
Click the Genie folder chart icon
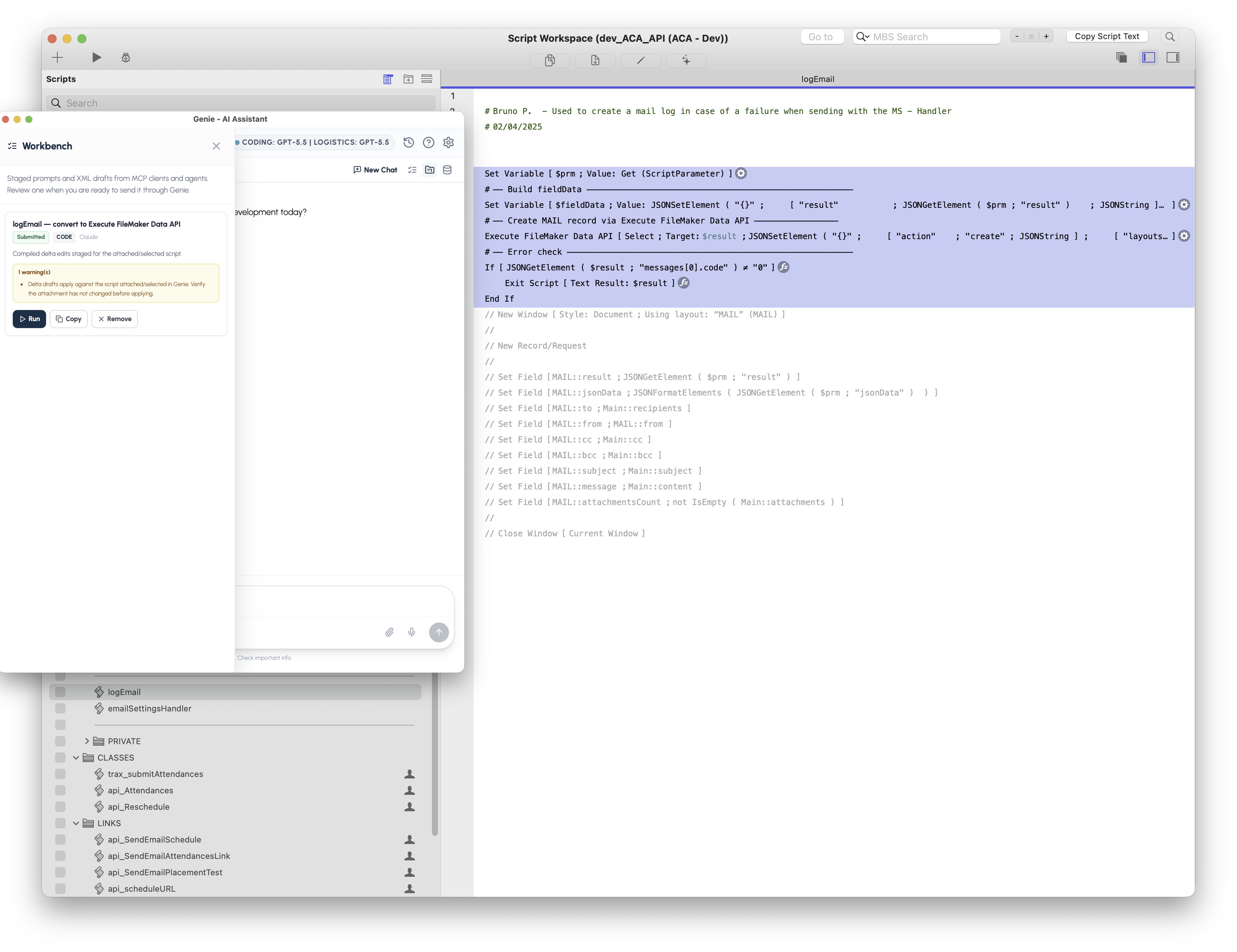tap(430, 170)
